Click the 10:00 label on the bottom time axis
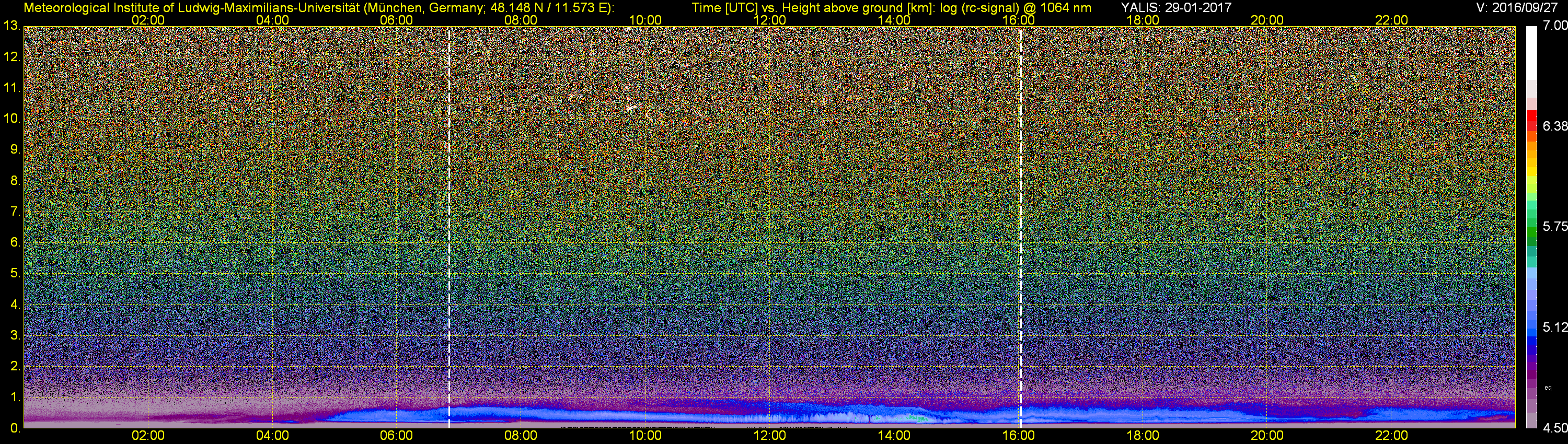 [x=645, y=436]
